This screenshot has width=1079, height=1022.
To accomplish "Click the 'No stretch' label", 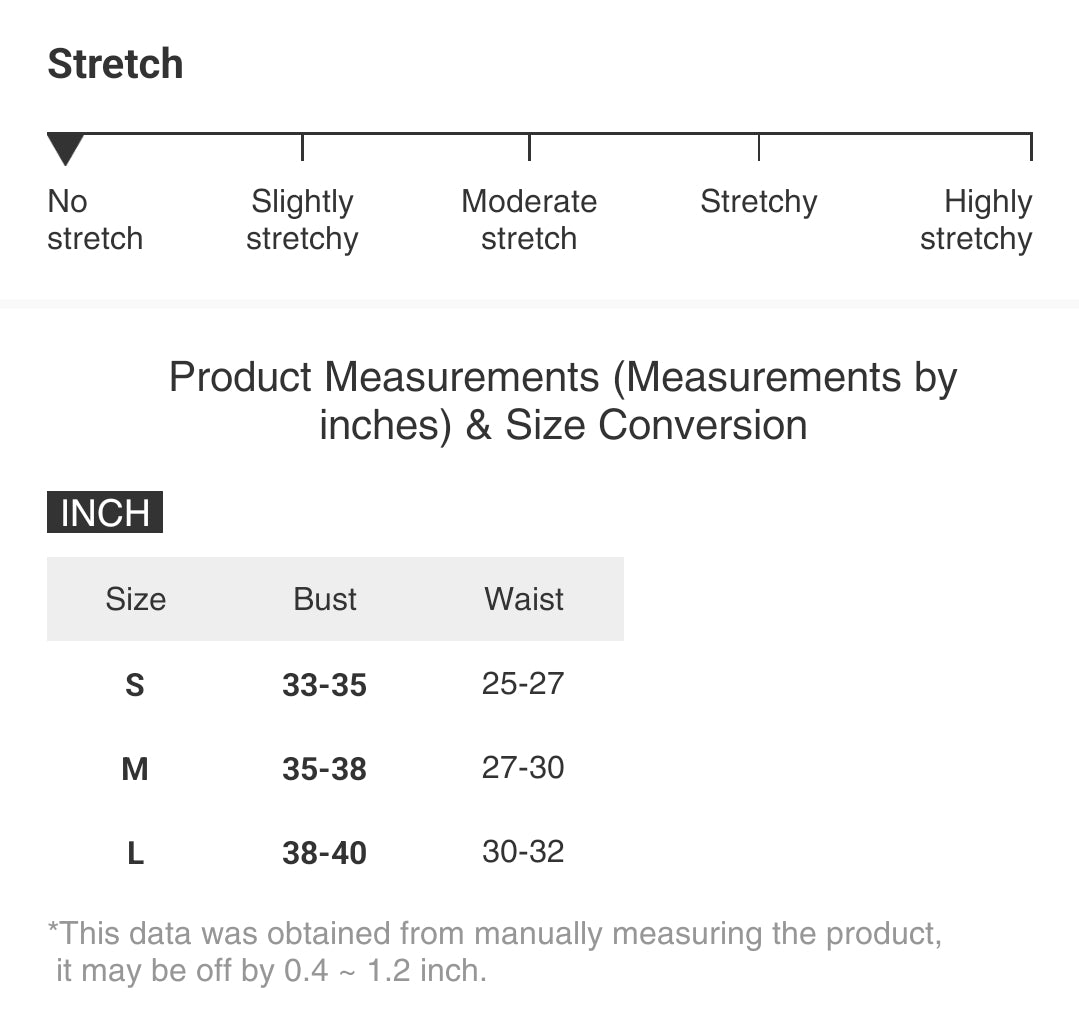I will pyautogui.click(x=94, y=220).
